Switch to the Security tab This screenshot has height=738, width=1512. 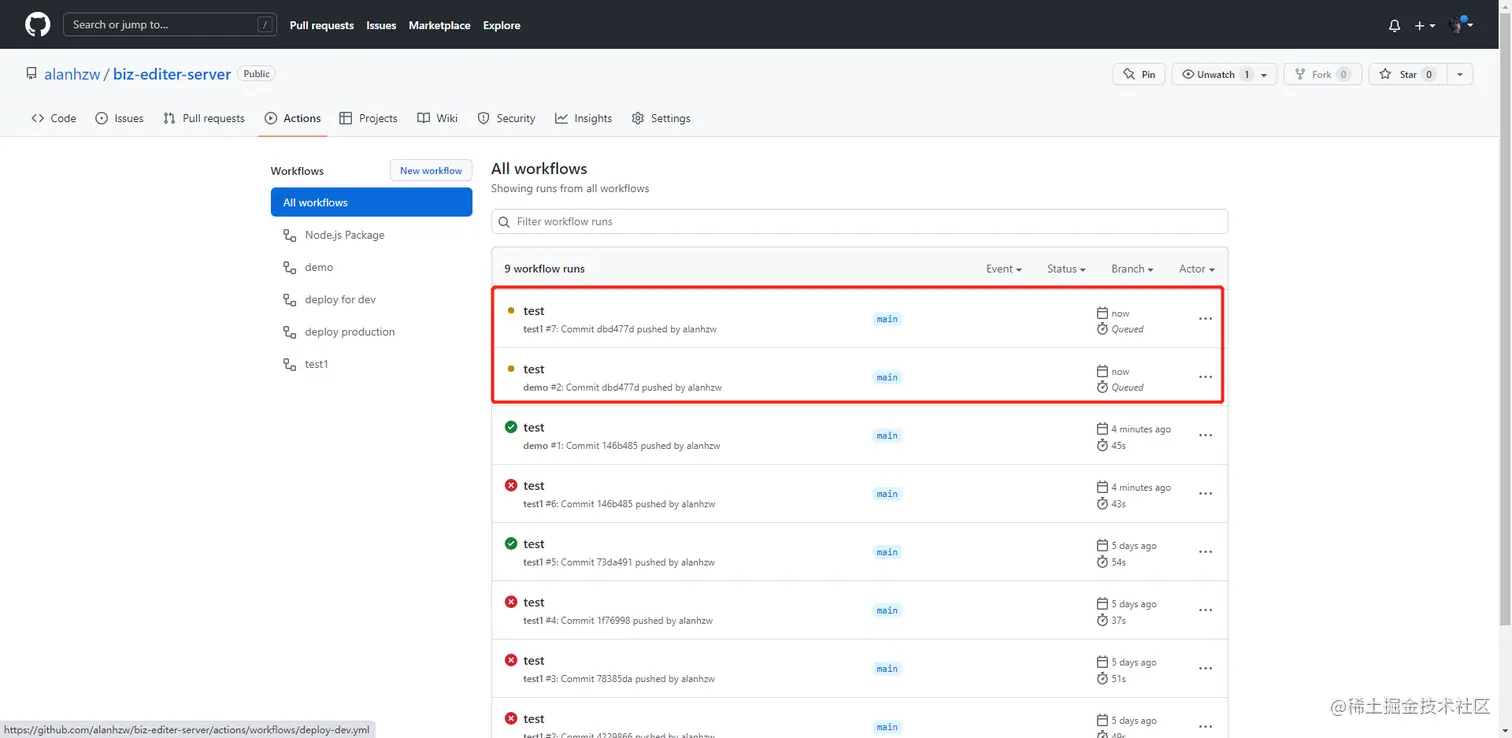tap(506, 118)
